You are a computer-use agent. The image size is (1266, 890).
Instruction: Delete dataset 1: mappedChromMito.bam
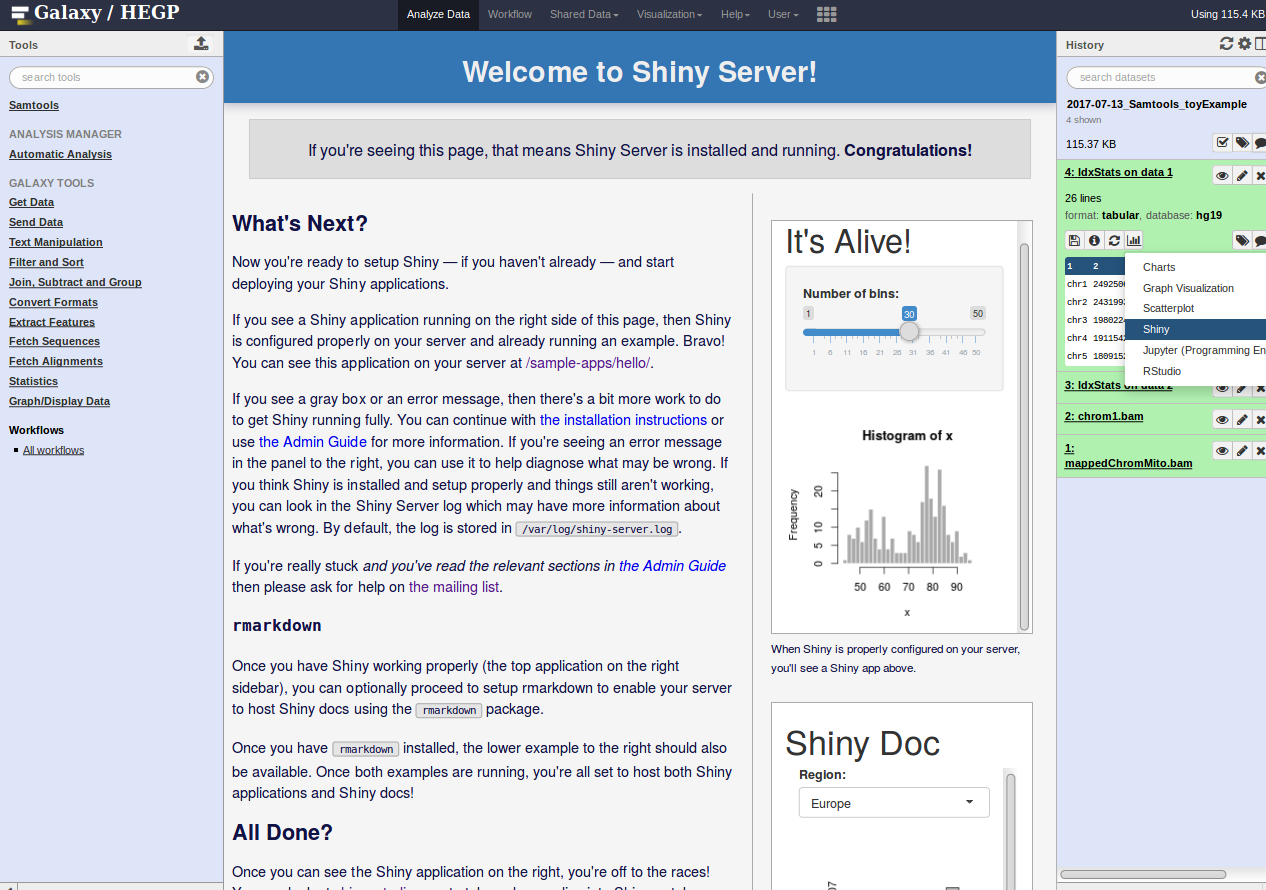click(x=1259, y=451)
